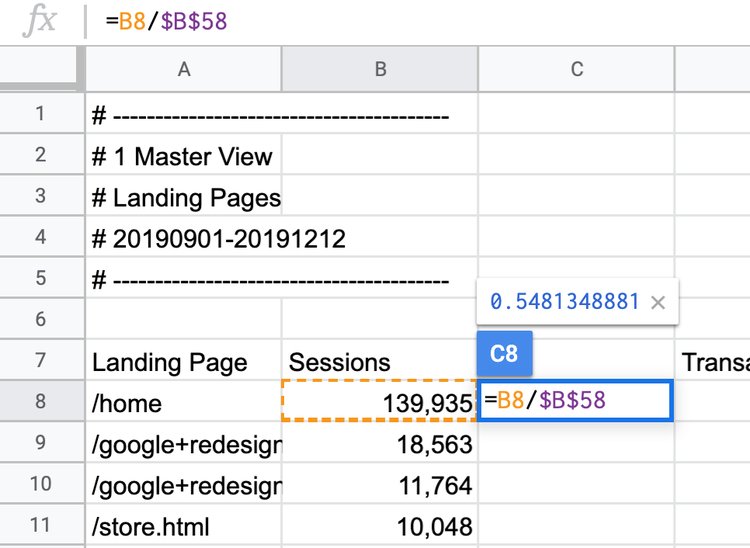Click the /home cell
750x548 pixels.
pos(184,401)
